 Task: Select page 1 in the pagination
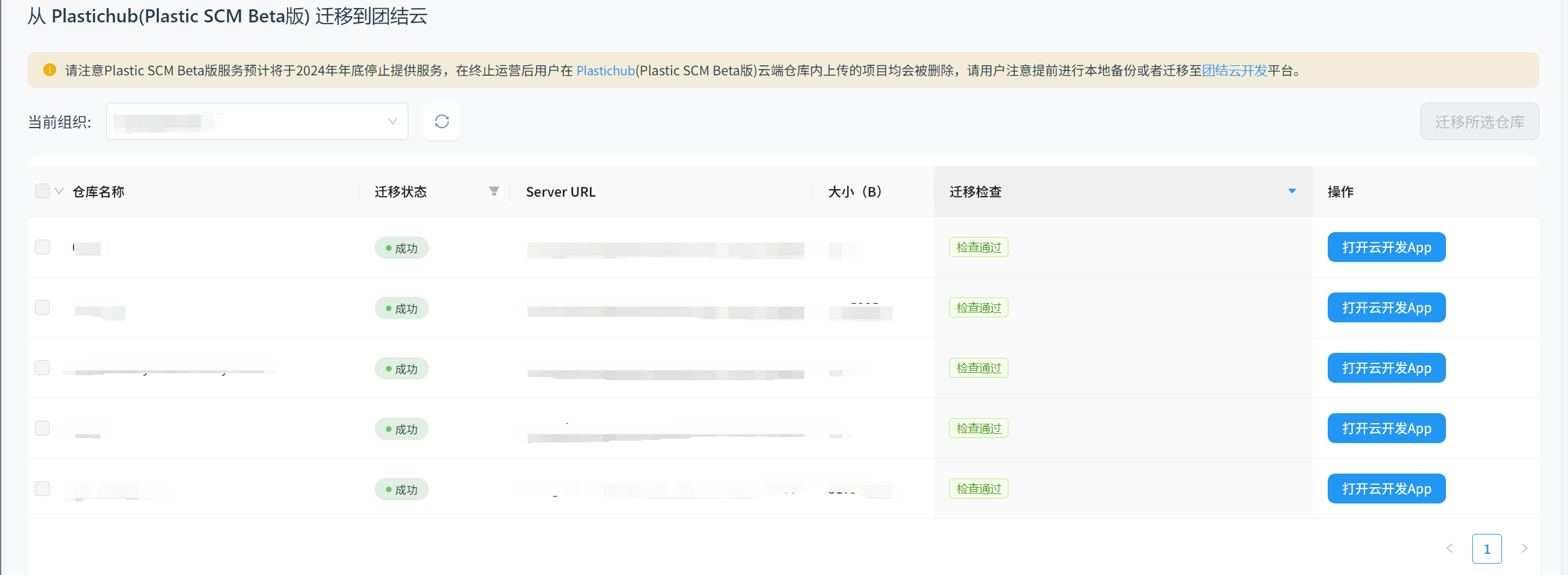(x=1487, y=548)
